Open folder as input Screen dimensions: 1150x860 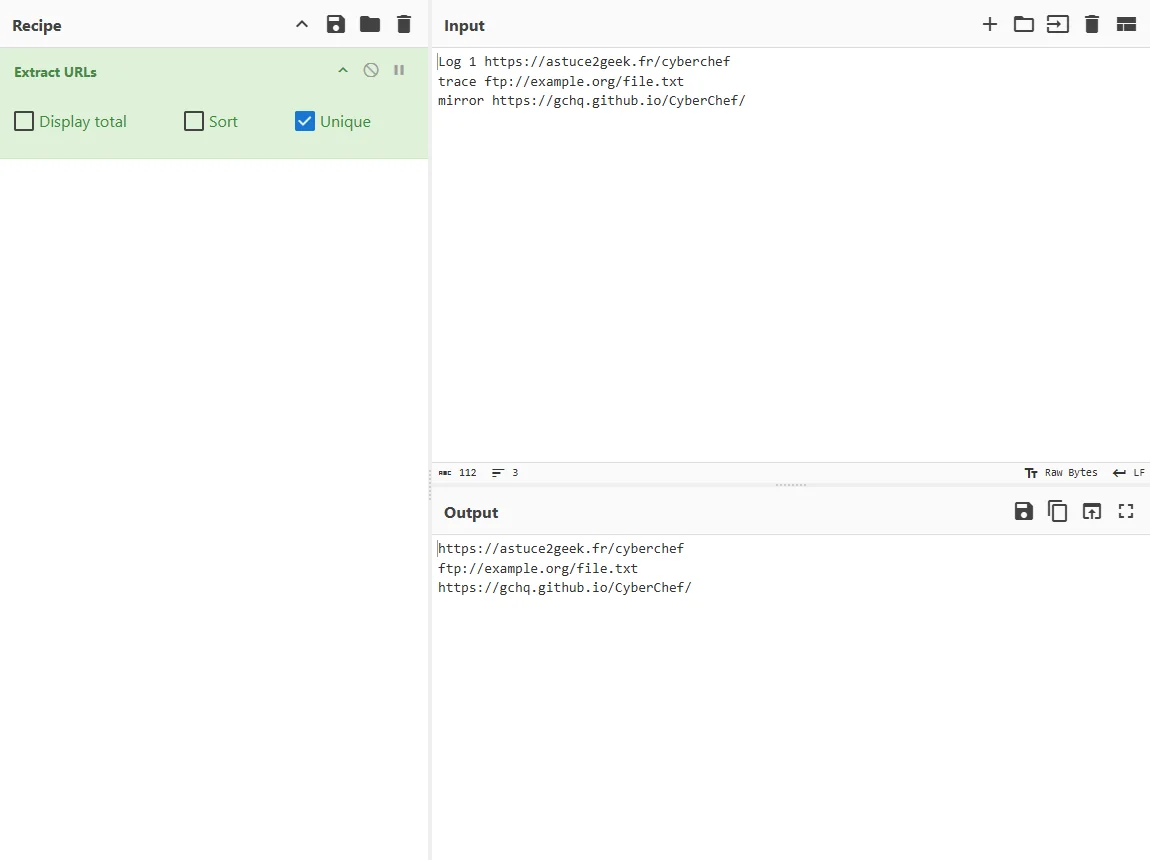click(x=1023, y=24)
